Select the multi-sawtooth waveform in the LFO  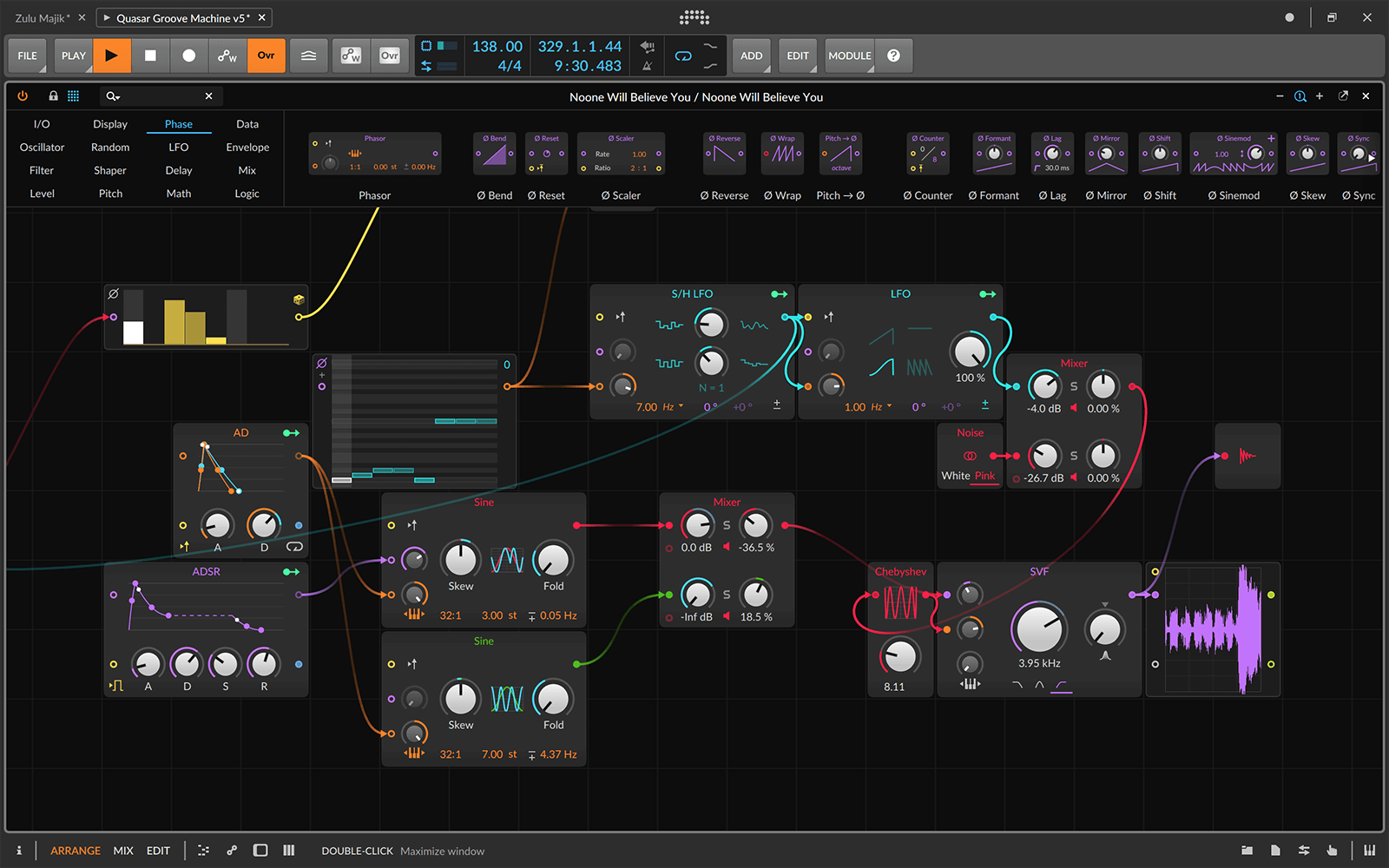pos(919,368)
